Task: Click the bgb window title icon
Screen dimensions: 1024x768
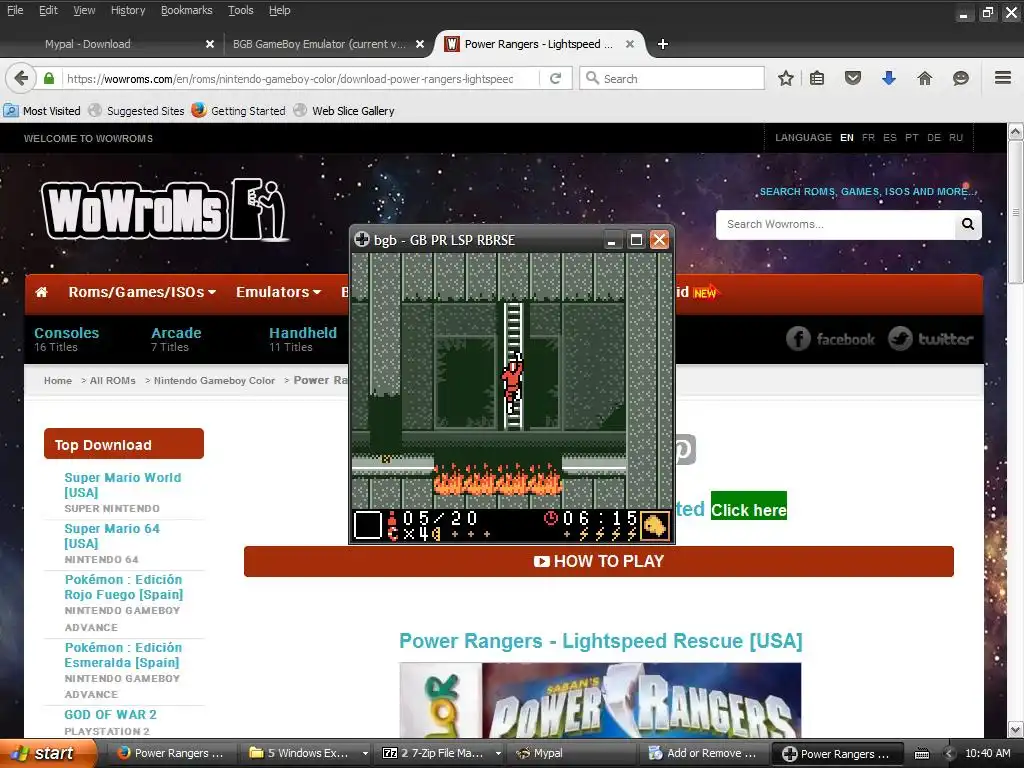Action: (362, 240)
